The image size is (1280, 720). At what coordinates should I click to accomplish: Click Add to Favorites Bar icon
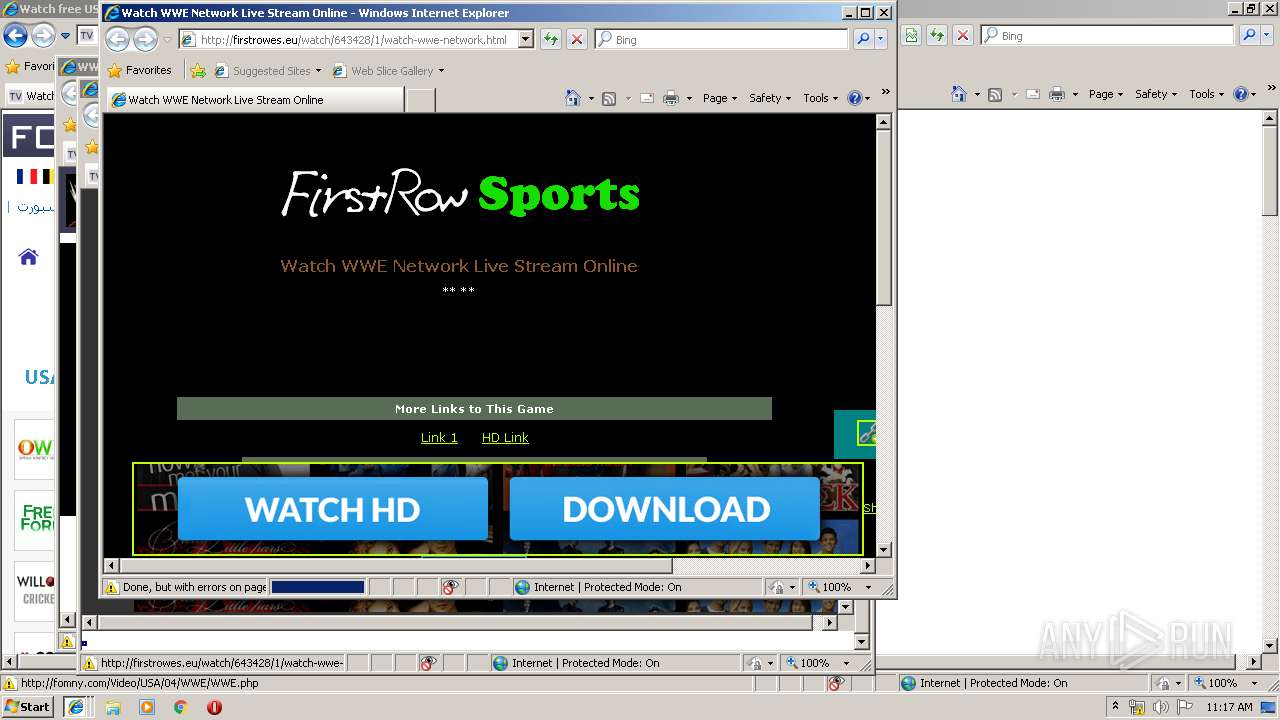[x=198, y=71]
